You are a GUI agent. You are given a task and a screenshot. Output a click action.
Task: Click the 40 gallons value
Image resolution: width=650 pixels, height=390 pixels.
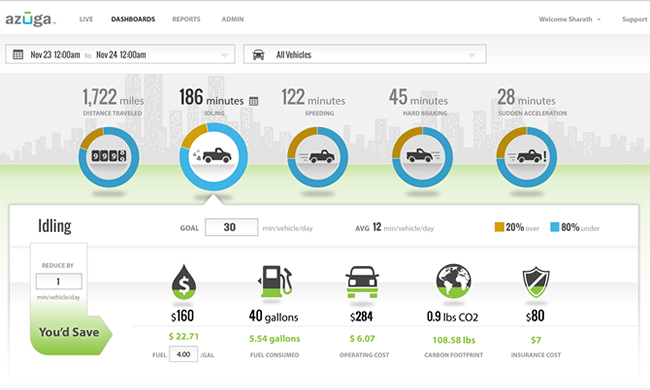click(x=274, y=316)
